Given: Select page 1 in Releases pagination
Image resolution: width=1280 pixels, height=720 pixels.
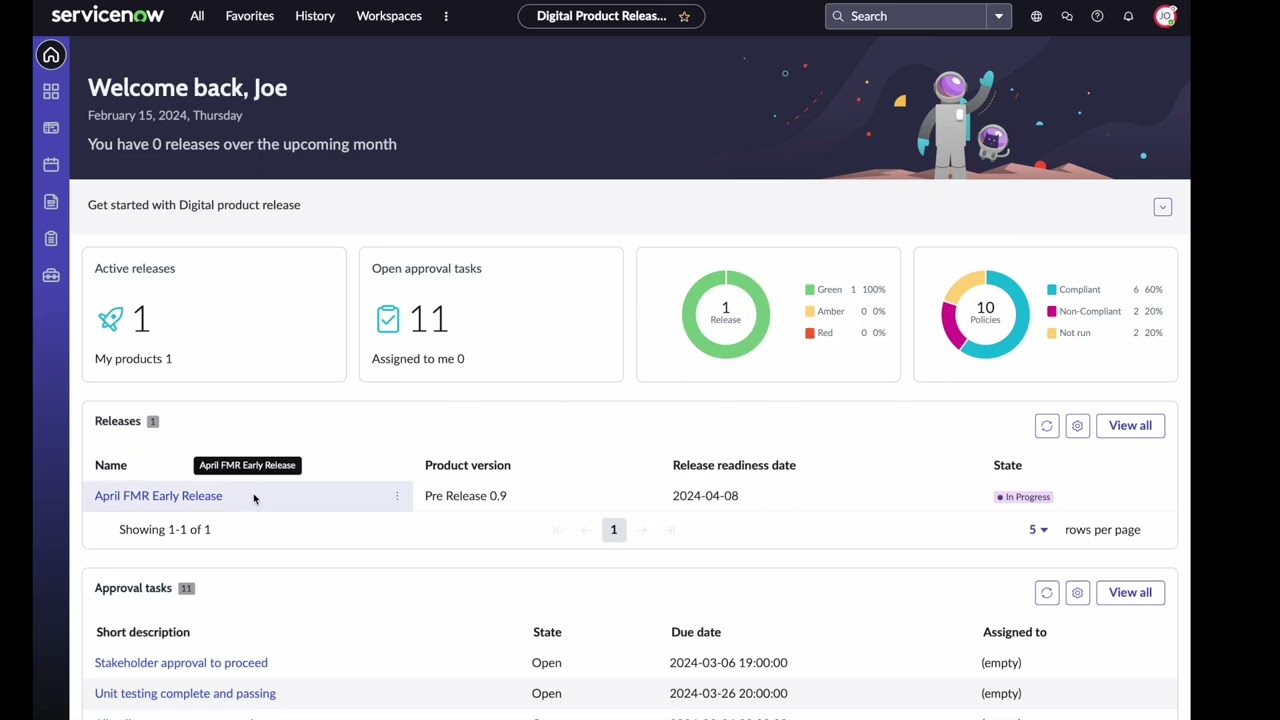Looking at the screenshot, I should pyautogui.click(x=614, y=530).
